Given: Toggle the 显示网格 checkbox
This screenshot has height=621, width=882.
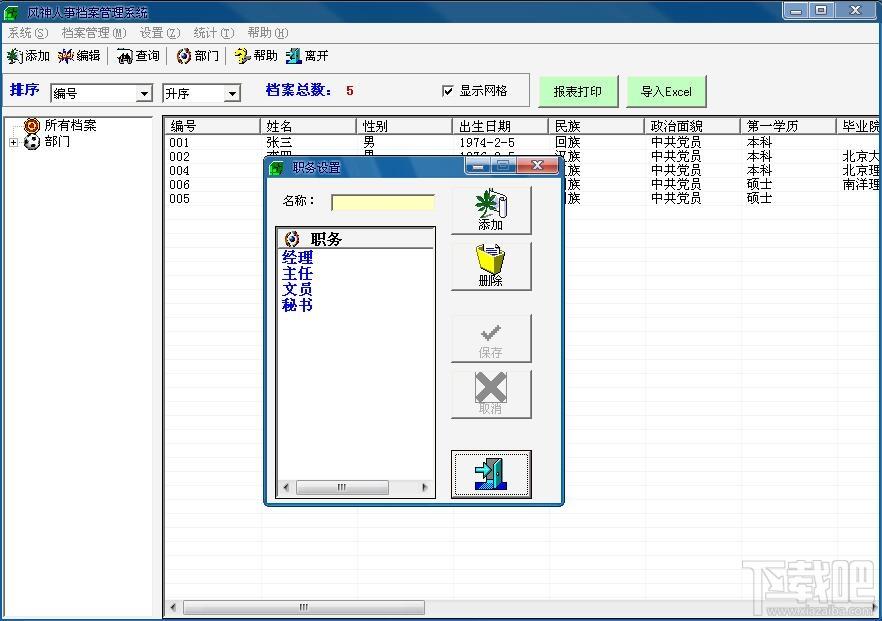Looking at the screenshot, I should pyautogui.click(x=448, y=91).
